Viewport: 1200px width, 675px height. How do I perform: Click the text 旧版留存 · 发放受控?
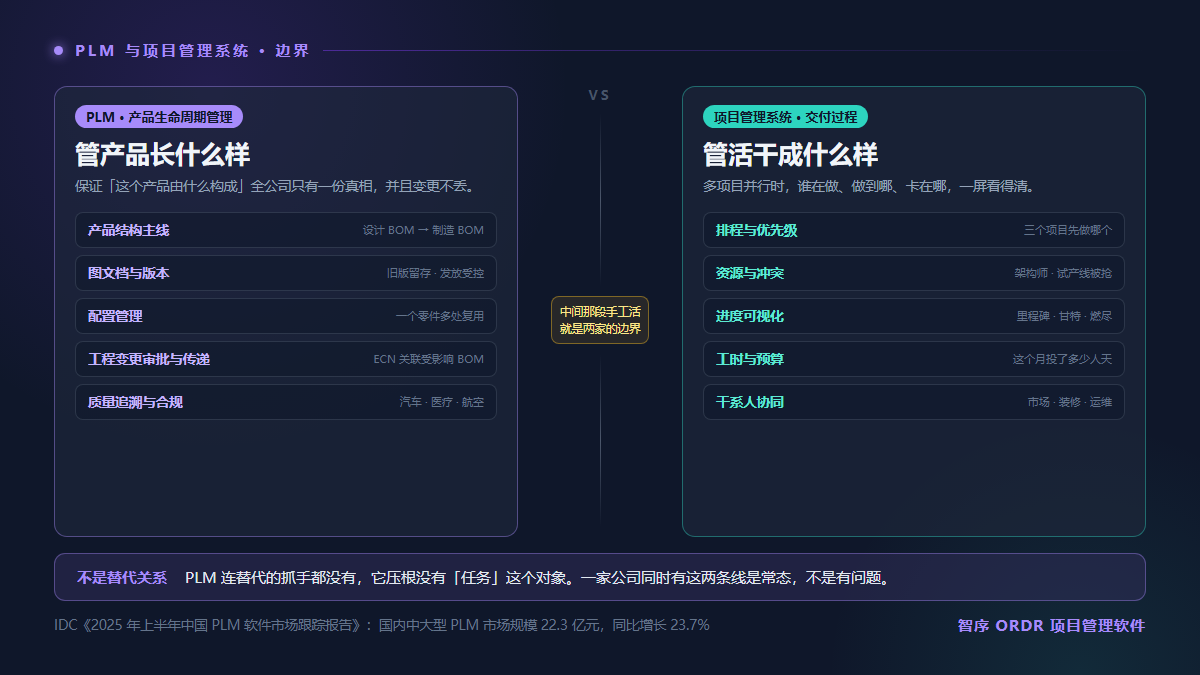(435, 273)
